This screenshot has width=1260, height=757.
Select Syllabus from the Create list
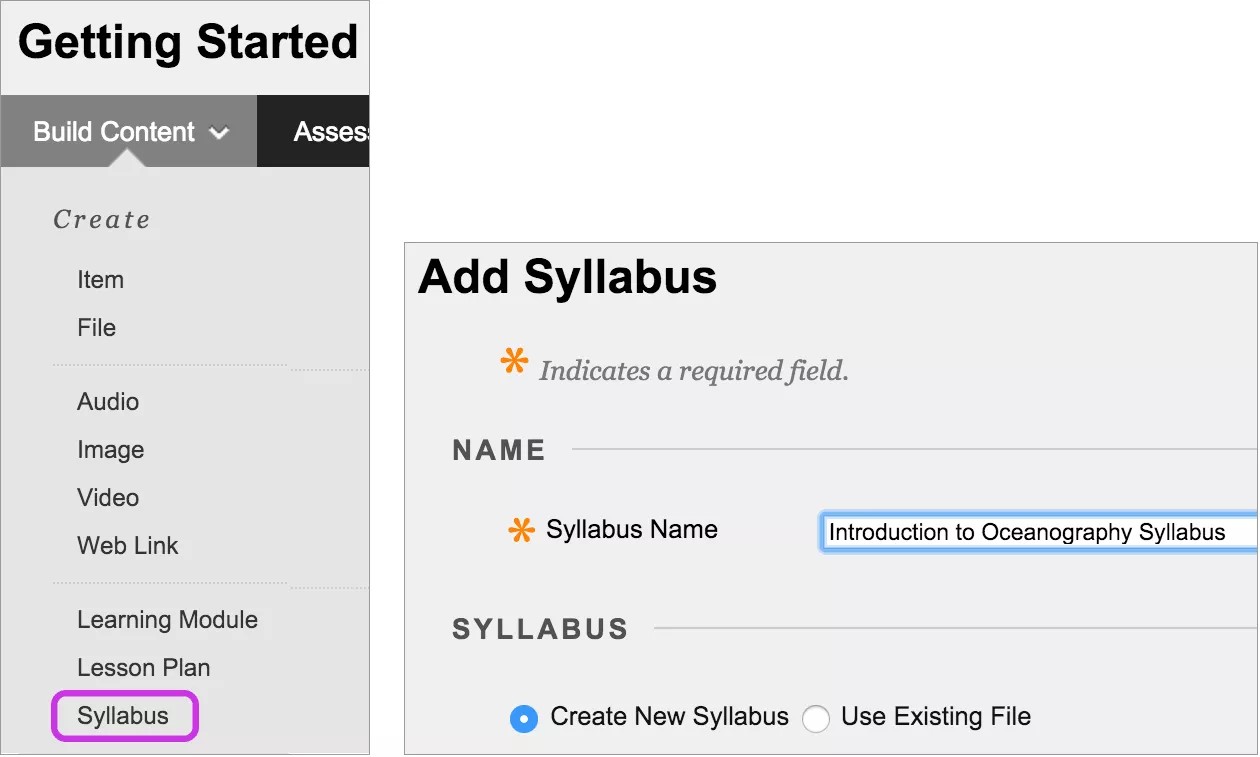(123, 715)
